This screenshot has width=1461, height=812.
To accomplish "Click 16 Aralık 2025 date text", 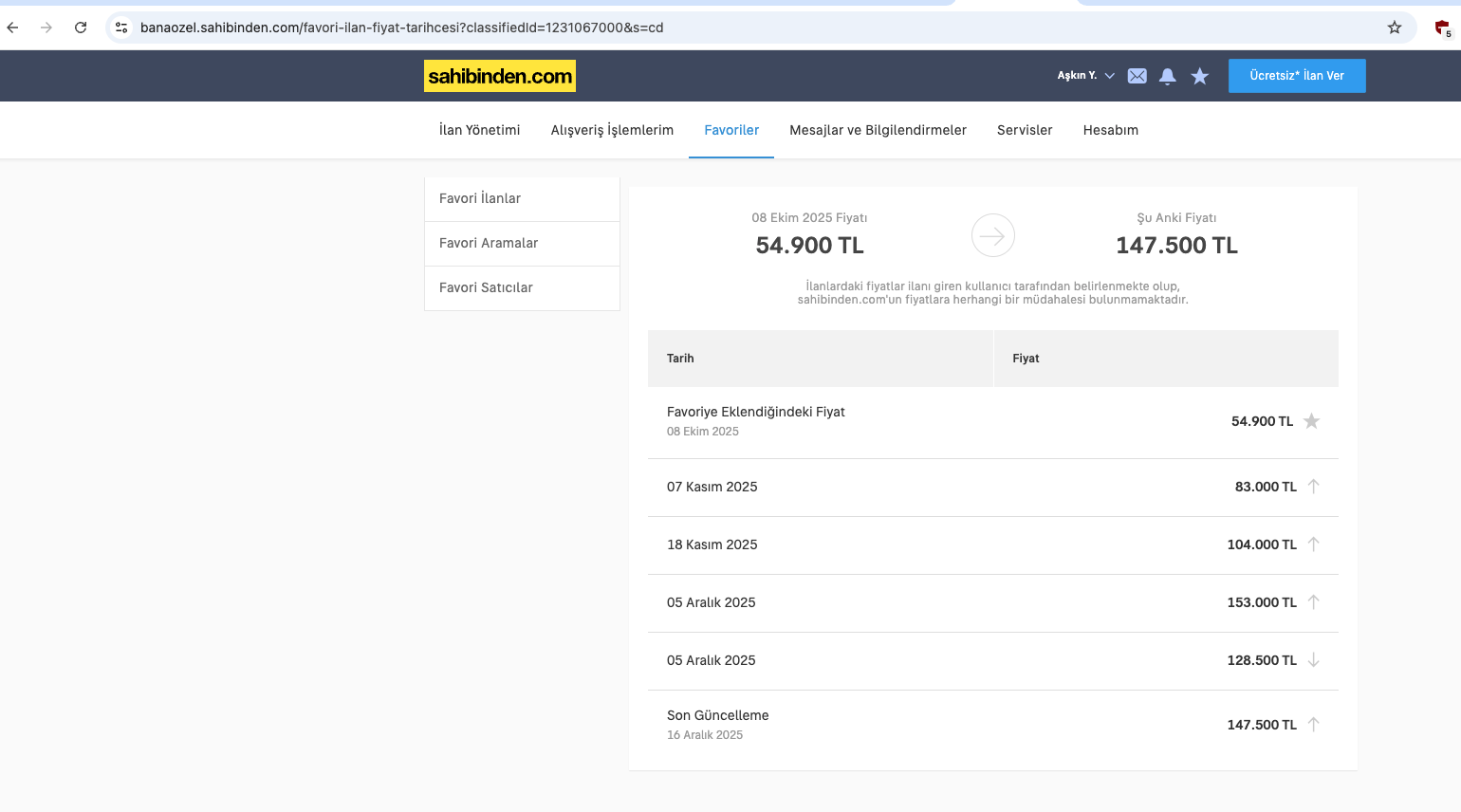I will pos(704,735).
